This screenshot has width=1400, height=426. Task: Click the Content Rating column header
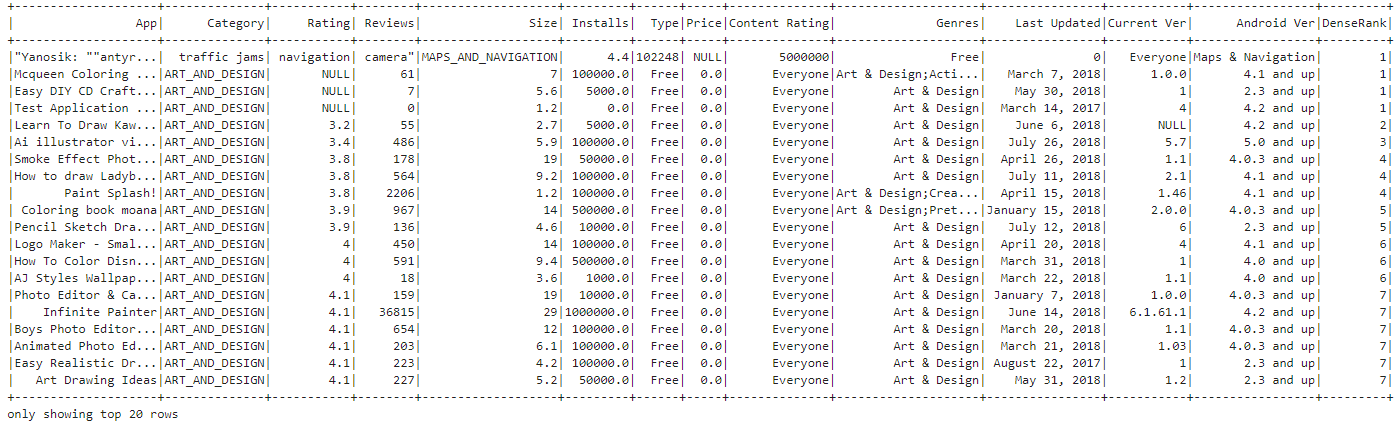point(780,23)
